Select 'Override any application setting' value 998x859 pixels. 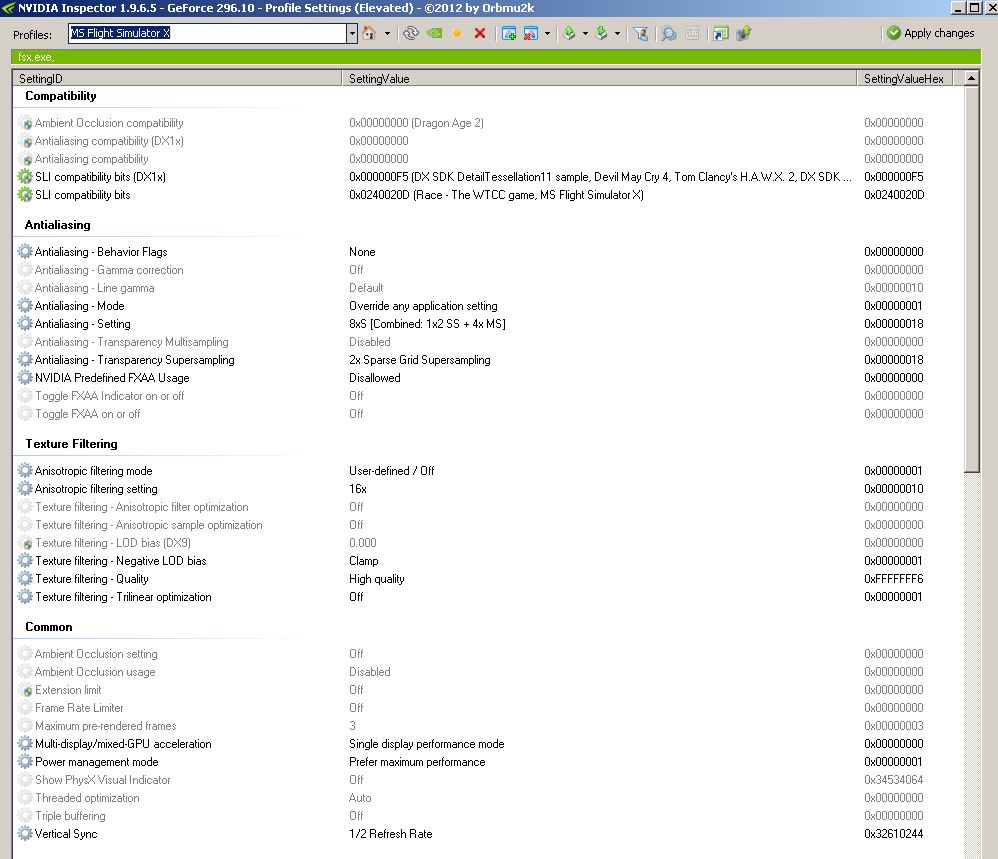coord(423,306)
